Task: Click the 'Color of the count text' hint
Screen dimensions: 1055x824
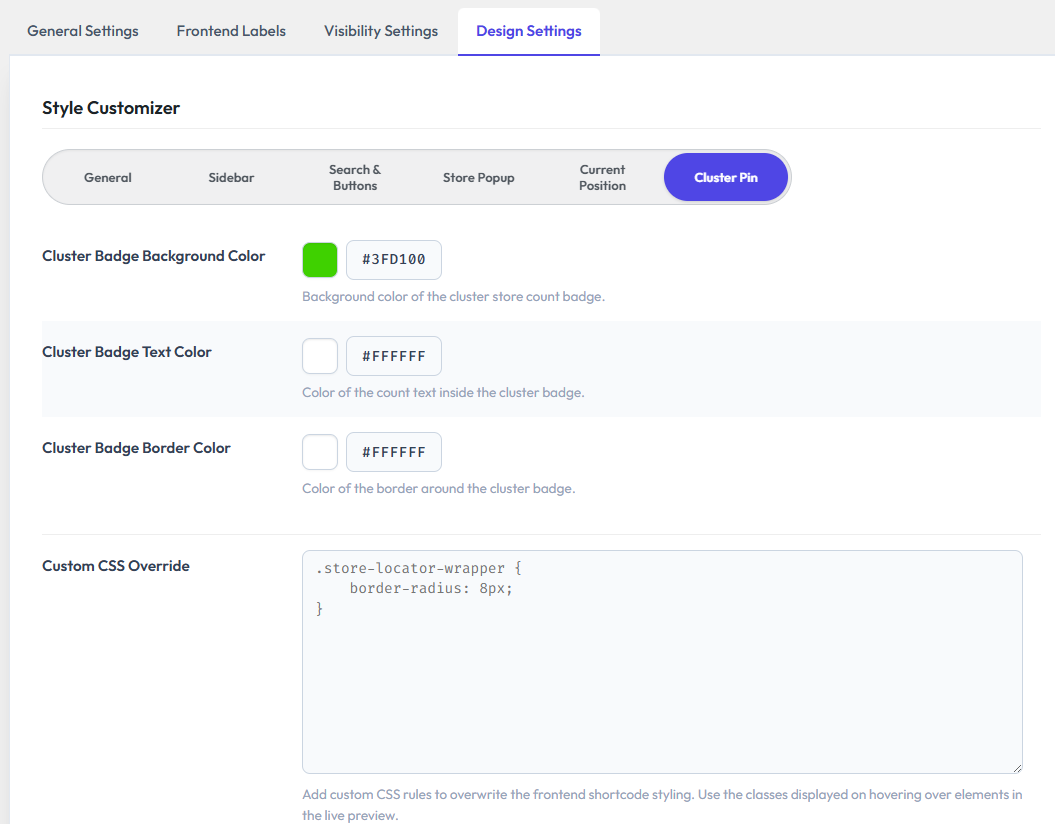Action: (443, 393)
